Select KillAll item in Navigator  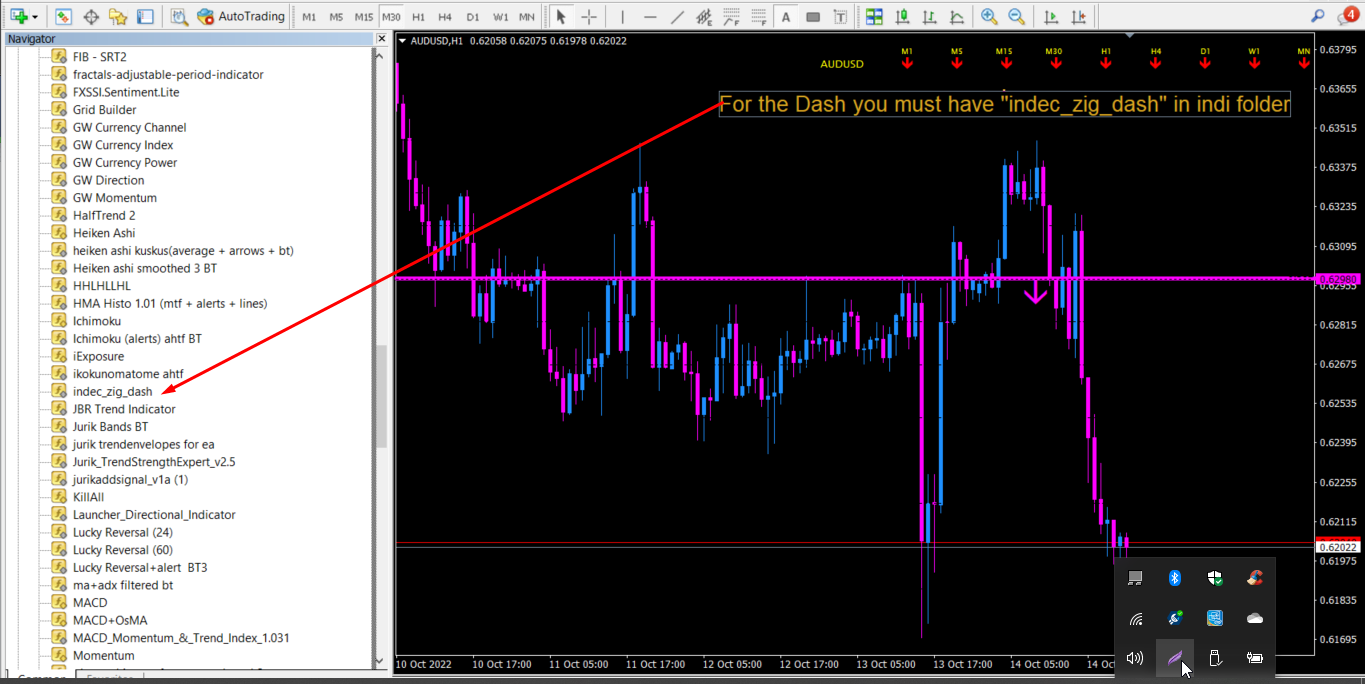point(88,497)
